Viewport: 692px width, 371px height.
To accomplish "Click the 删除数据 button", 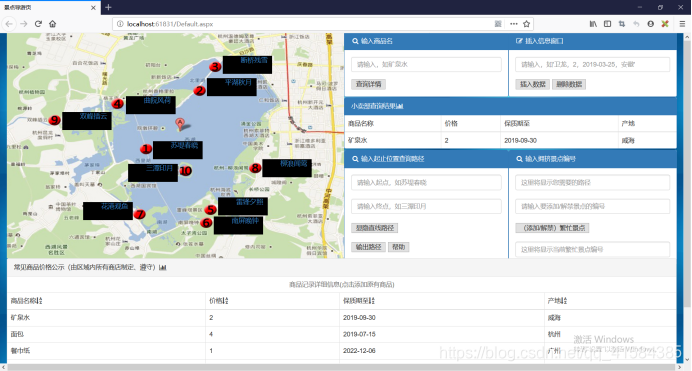I will [569, 84].
